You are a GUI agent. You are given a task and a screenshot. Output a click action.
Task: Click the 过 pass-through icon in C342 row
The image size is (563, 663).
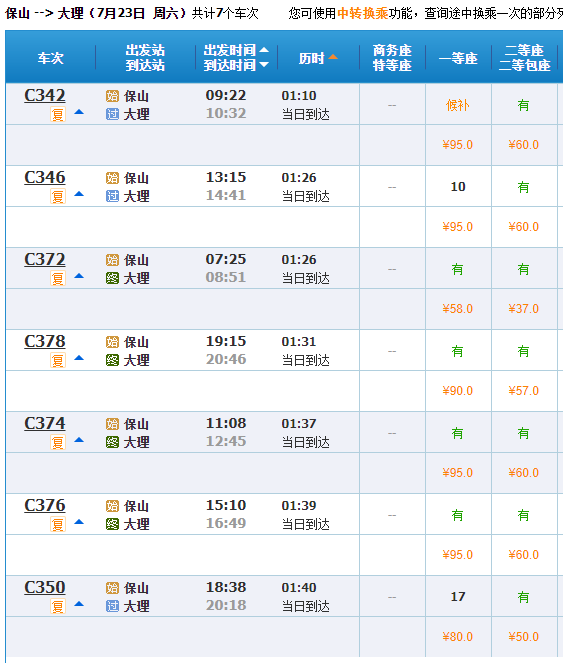112,114
